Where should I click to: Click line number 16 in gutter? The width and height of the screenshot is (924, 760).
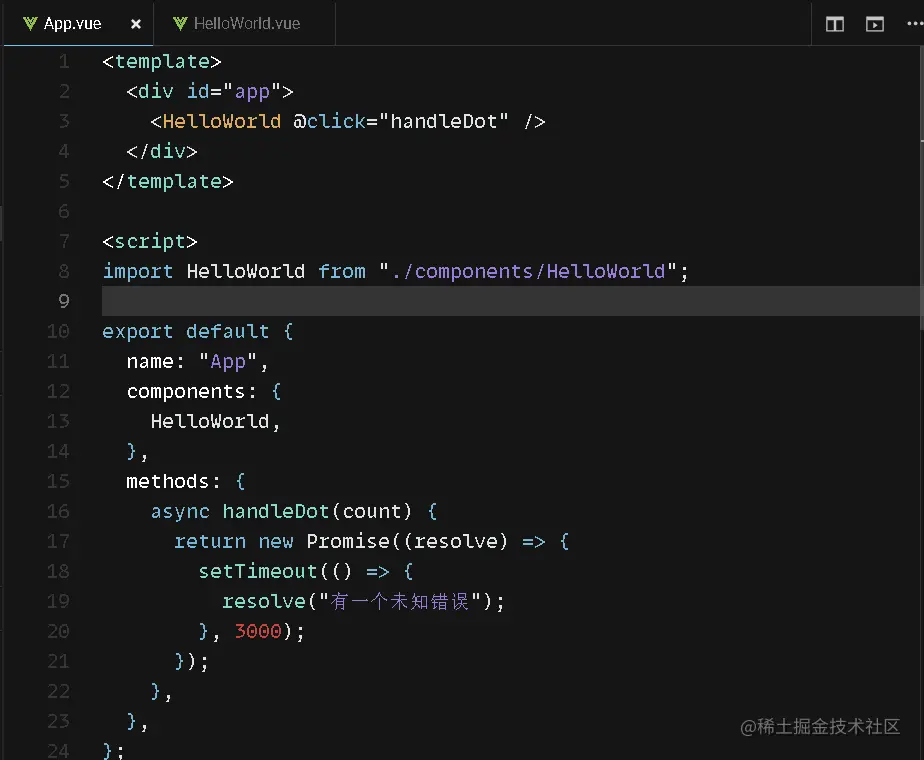pyautogui.click(x=58, y=511)
